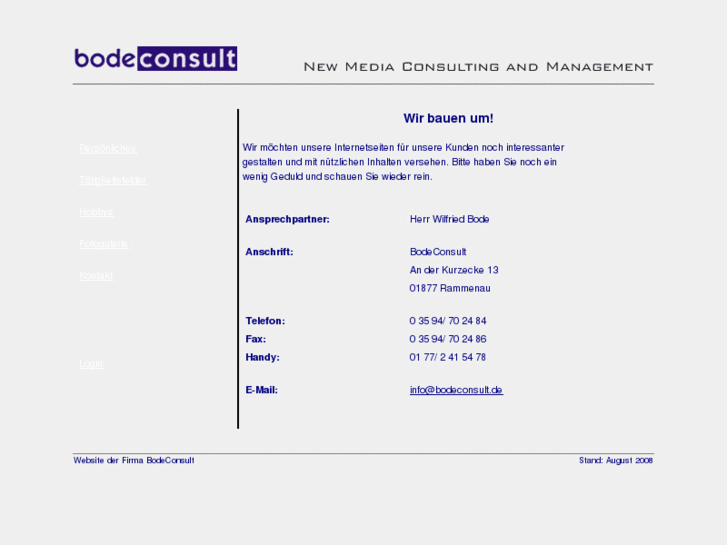Go to the Hobbys page
The image size is (727, 545).
tap(96, 212)
